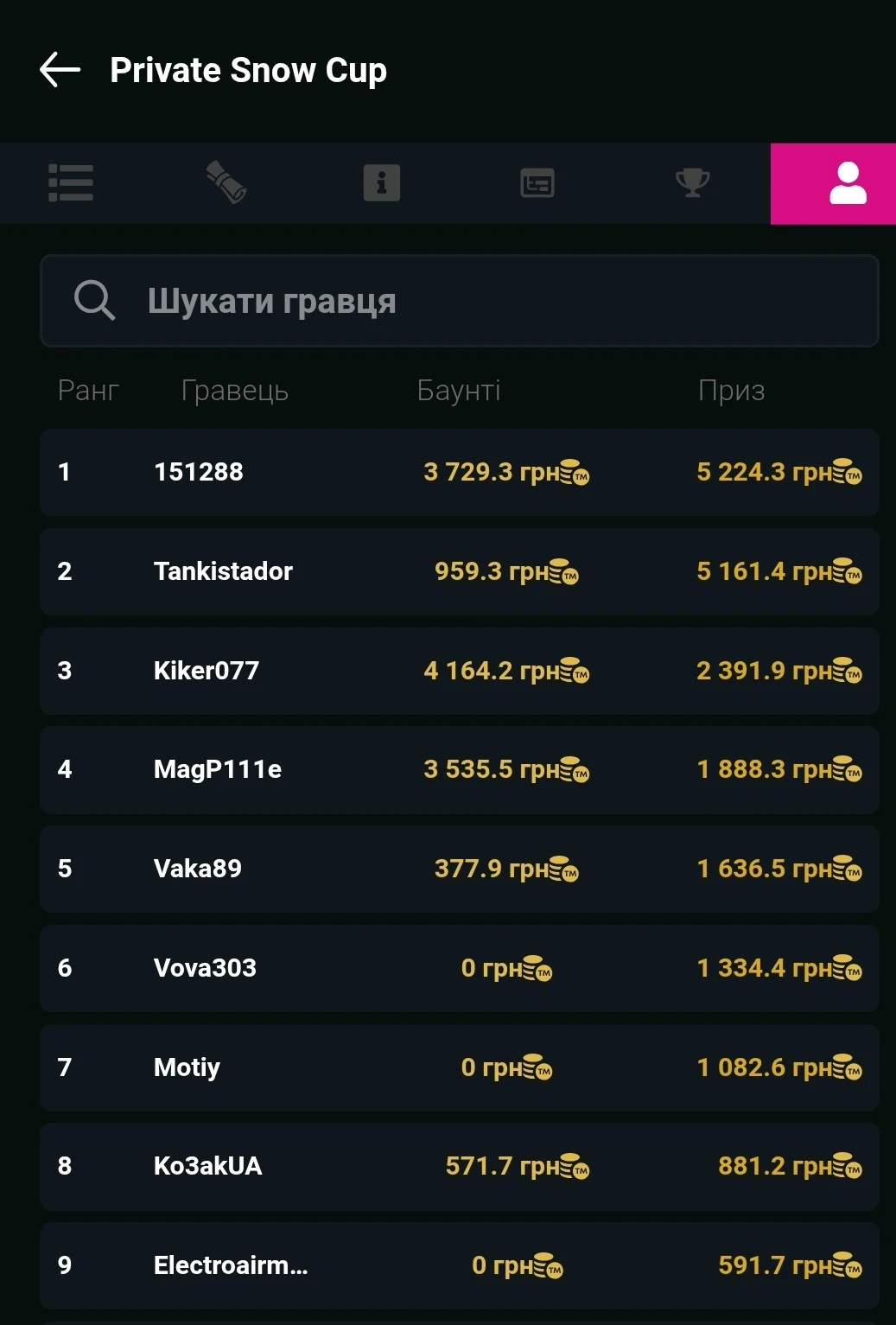Click the search magnifier icon

[94, 301]
